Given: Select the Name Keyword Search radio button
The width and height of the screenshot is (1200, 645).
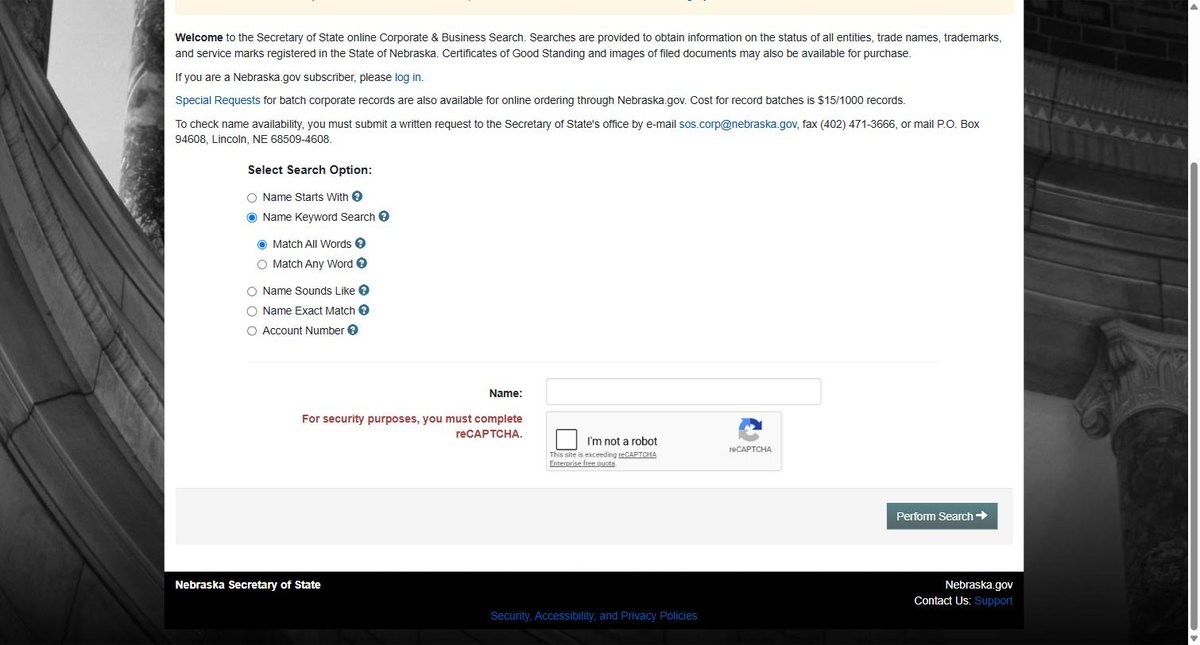Looking at the screenshot, I should [x=252, y=217].
